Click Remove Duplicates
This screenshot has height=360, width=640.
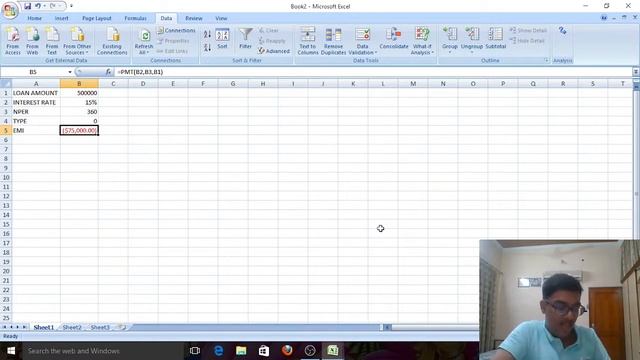coord(333,41)
